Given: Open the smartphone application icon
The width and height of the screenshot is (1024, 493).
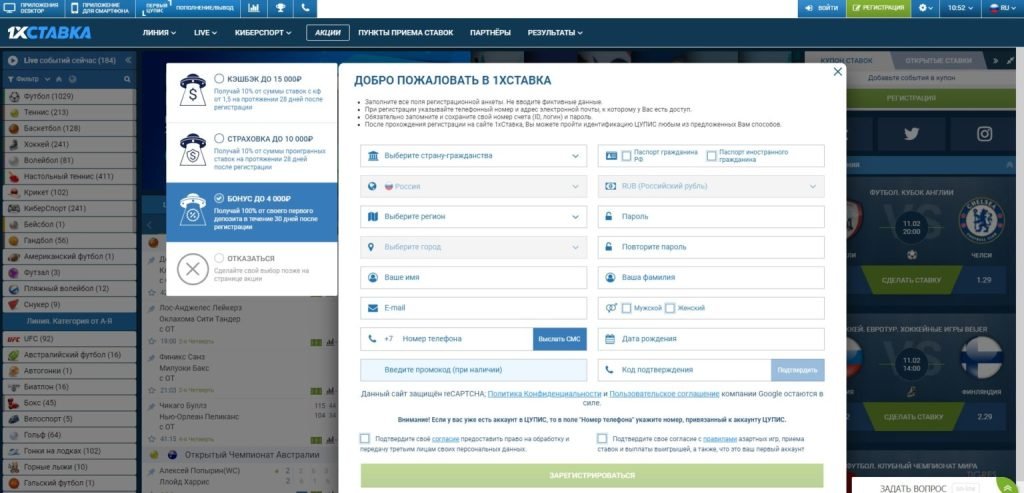Looking at the screenshot, I should 75,8.
